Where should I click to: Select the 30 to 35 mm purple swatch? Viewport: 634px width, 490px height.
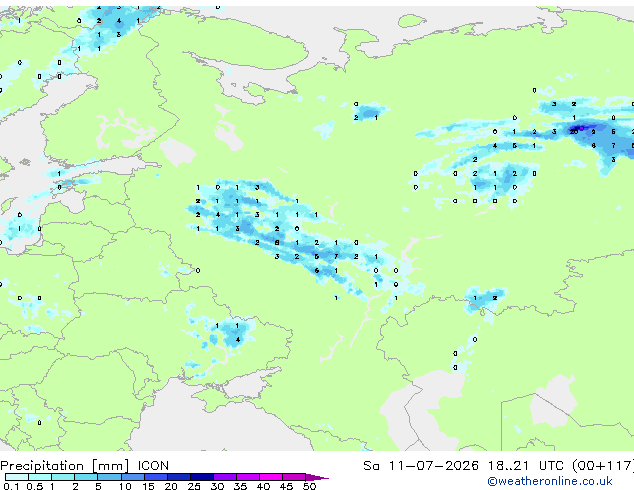[225, 477]
